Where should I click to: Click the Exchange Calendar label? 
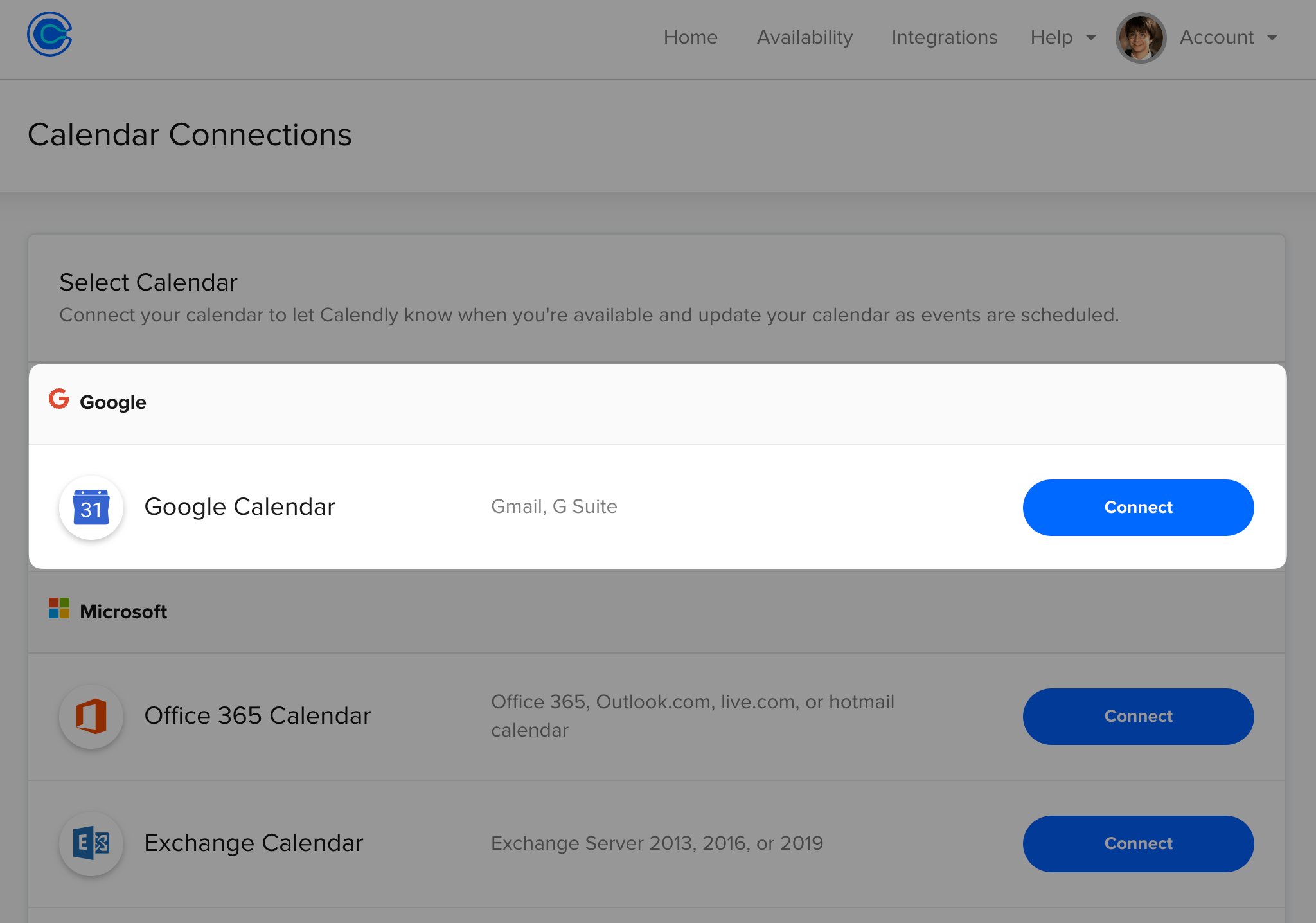coord(253,843)
